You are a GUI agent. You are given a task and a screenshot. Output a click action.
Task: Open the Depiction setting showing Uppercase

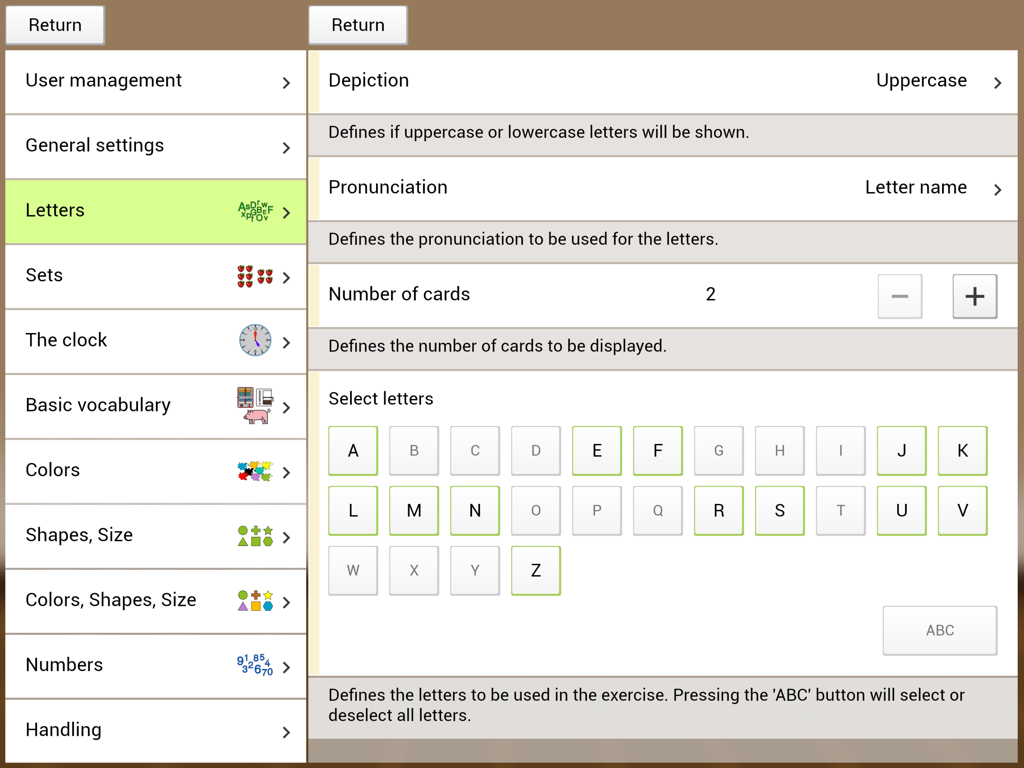(x=665, y=81)
